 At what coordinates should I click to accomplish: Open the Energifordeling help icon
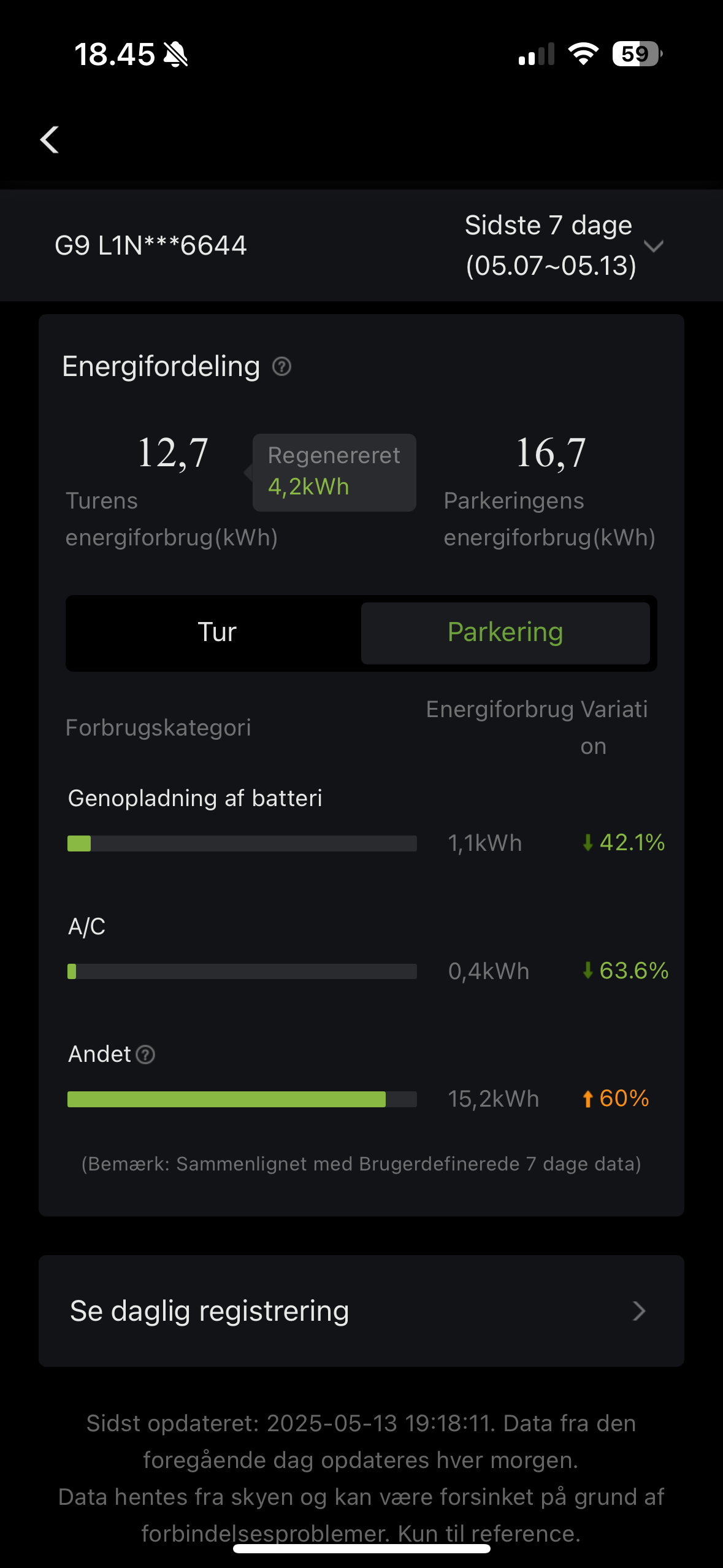click(281, 367)
